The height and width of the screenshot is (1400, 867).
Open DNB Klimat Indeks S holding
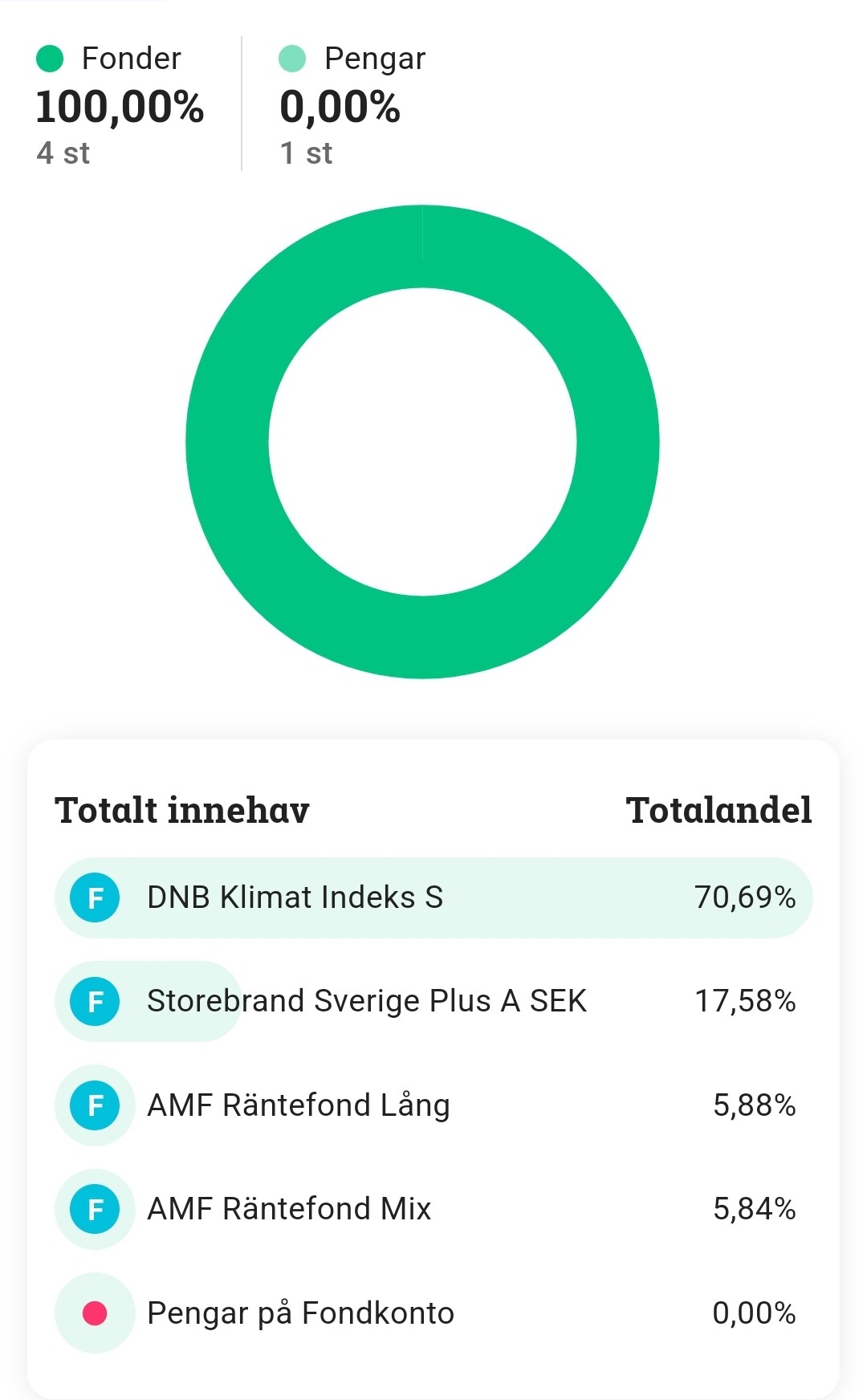coord(295,897)
